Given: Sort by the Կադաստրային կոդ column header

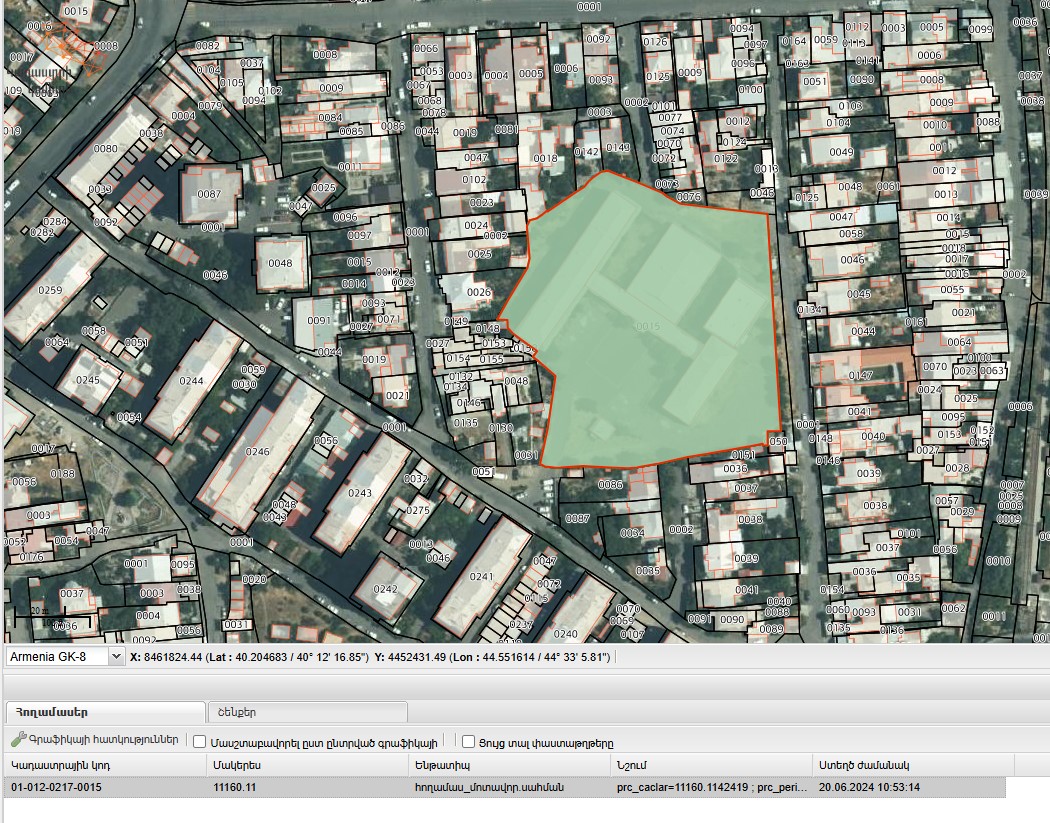Looking at the screenshot, I should coord(104,765).
